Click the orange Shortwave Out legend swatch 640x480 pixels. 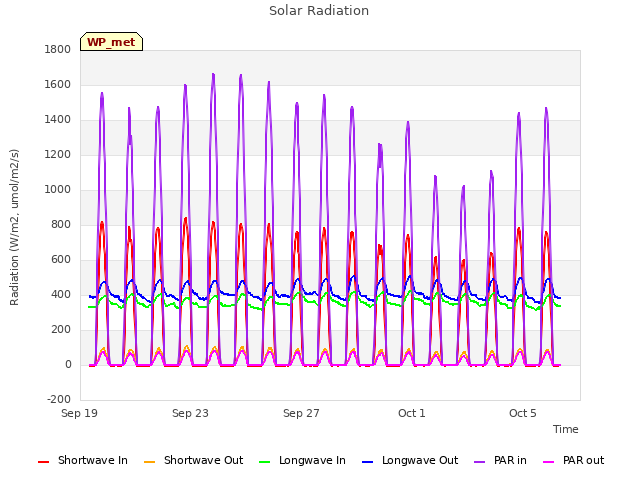click(x=150, y=462)
